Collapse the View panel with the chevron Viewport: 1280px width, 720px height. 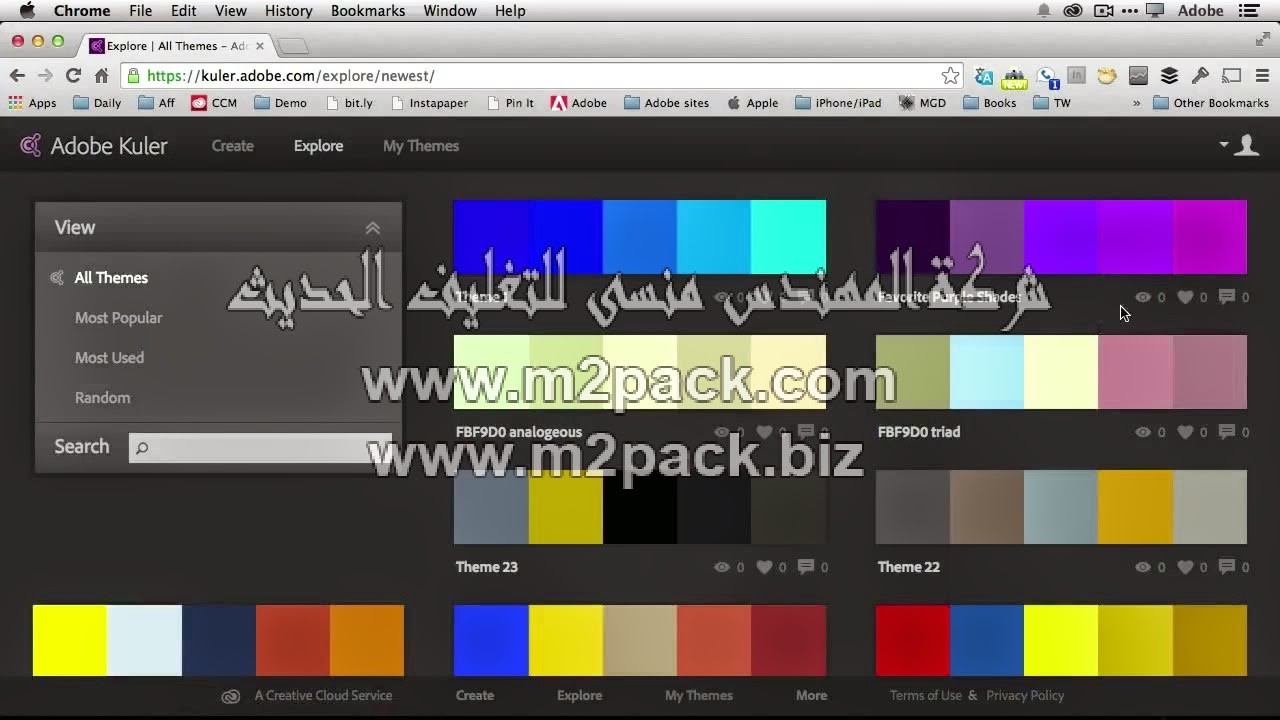(x=372, y=228)
